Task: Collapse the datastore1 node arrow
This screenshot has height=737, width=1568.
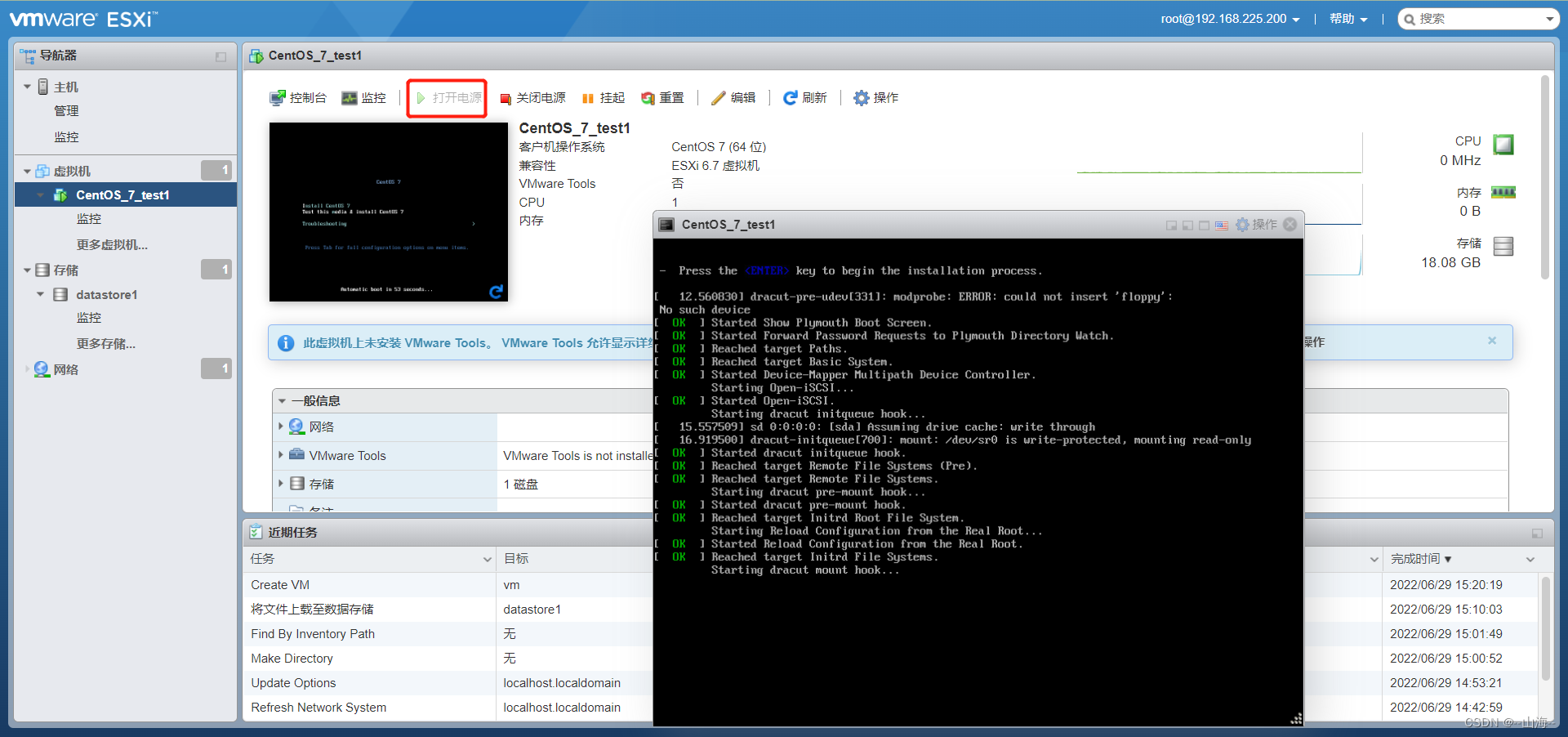Action: (x=40, y=294)
